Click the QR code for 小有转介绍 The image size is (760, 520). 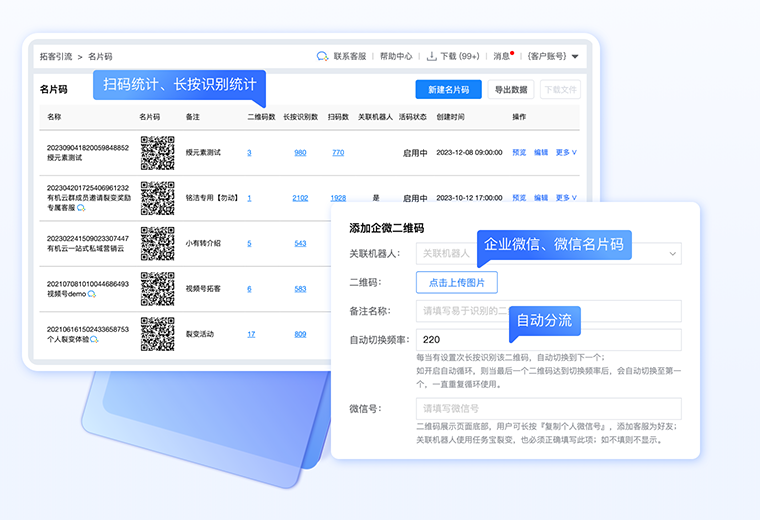pos(158,243)
